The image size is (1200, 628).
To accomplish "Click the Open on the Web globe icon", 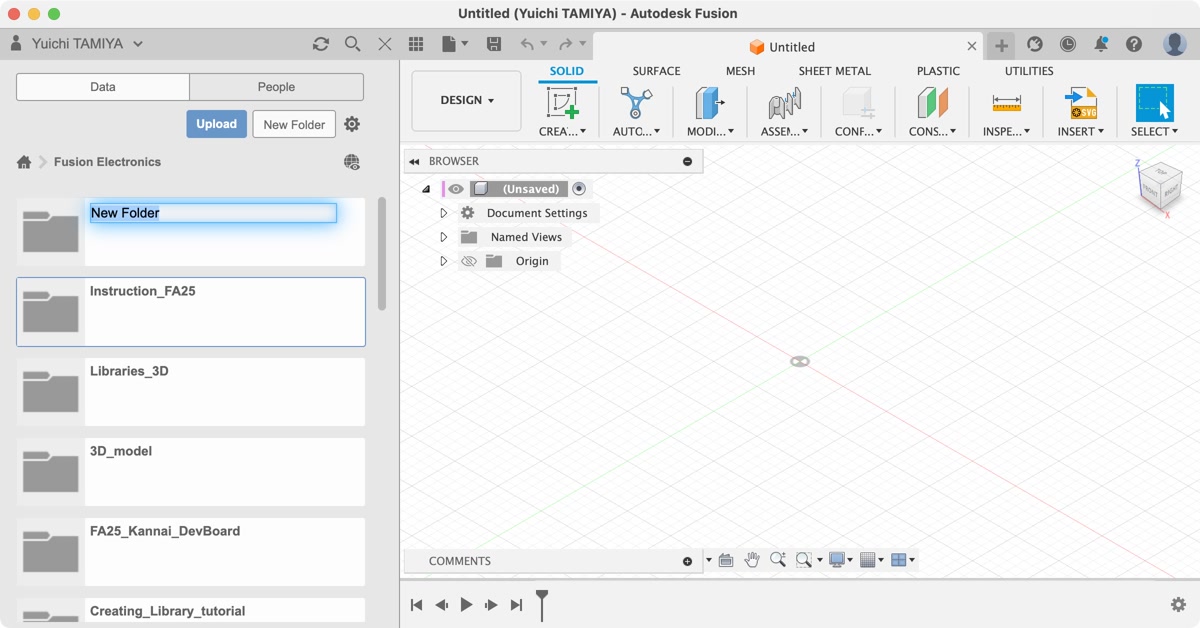I will [x=352, y=162].
